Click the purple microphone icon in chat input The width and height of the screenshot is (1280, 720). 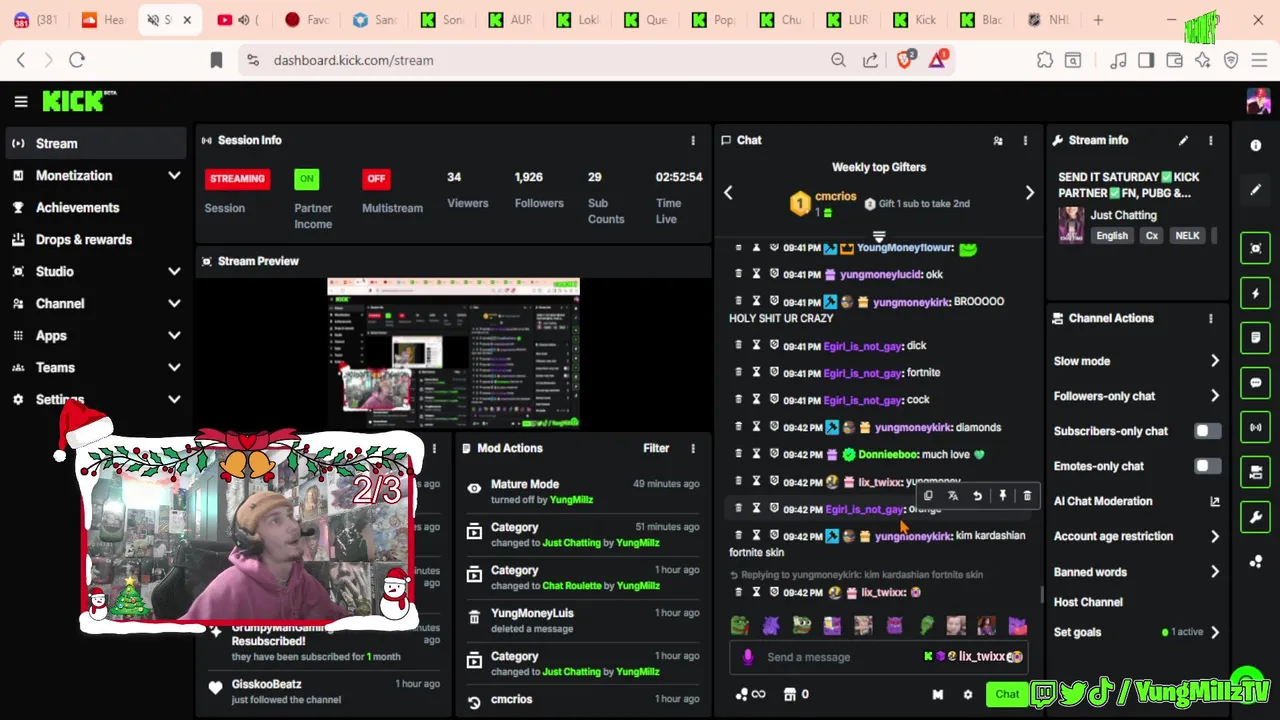tap(748, 657)
